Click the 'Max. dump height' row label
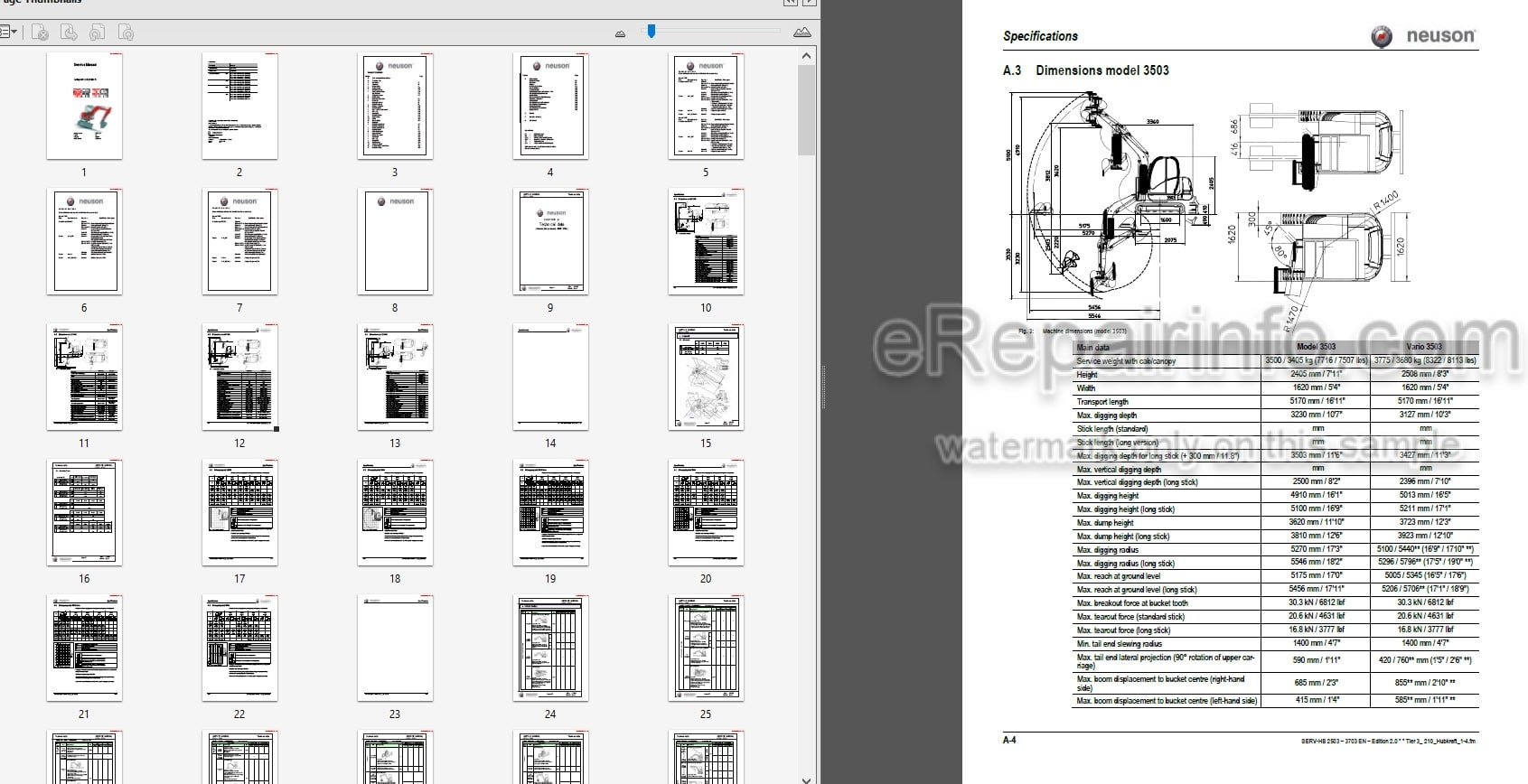 pos(1105,522)
